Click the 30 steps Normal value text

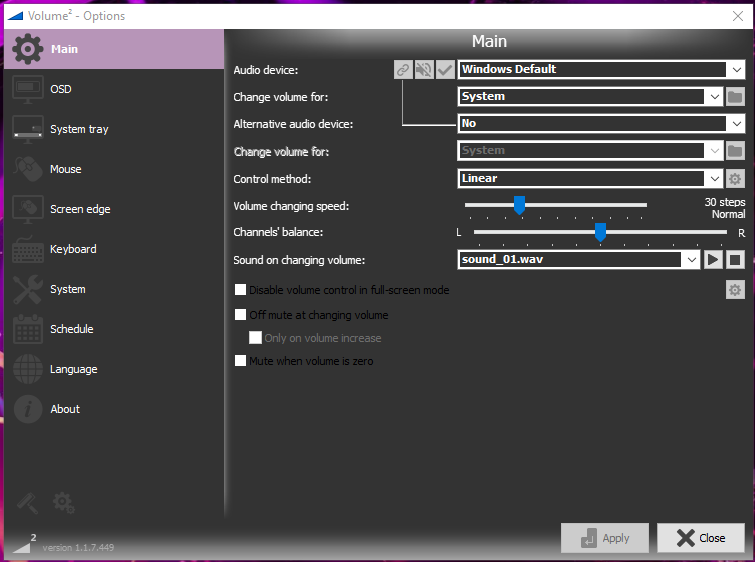tap(725, 208)
